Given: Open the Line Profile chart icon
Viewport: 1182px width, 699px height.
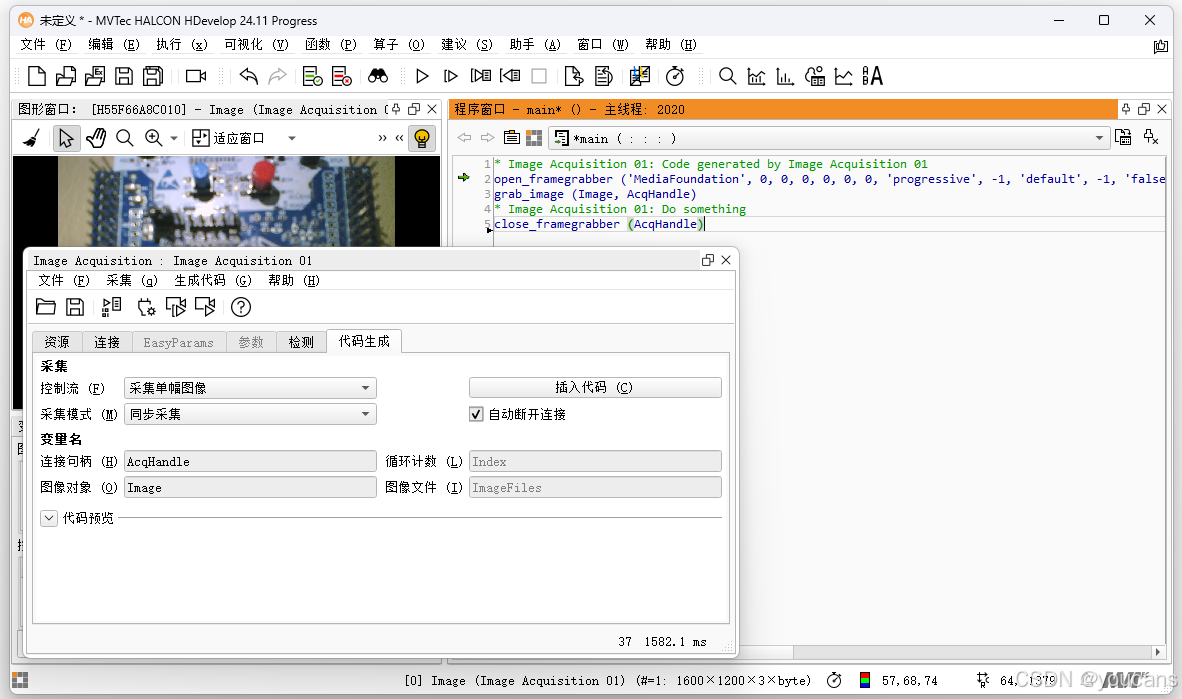Looking at the screenshot, I should (x=844, y=76).
